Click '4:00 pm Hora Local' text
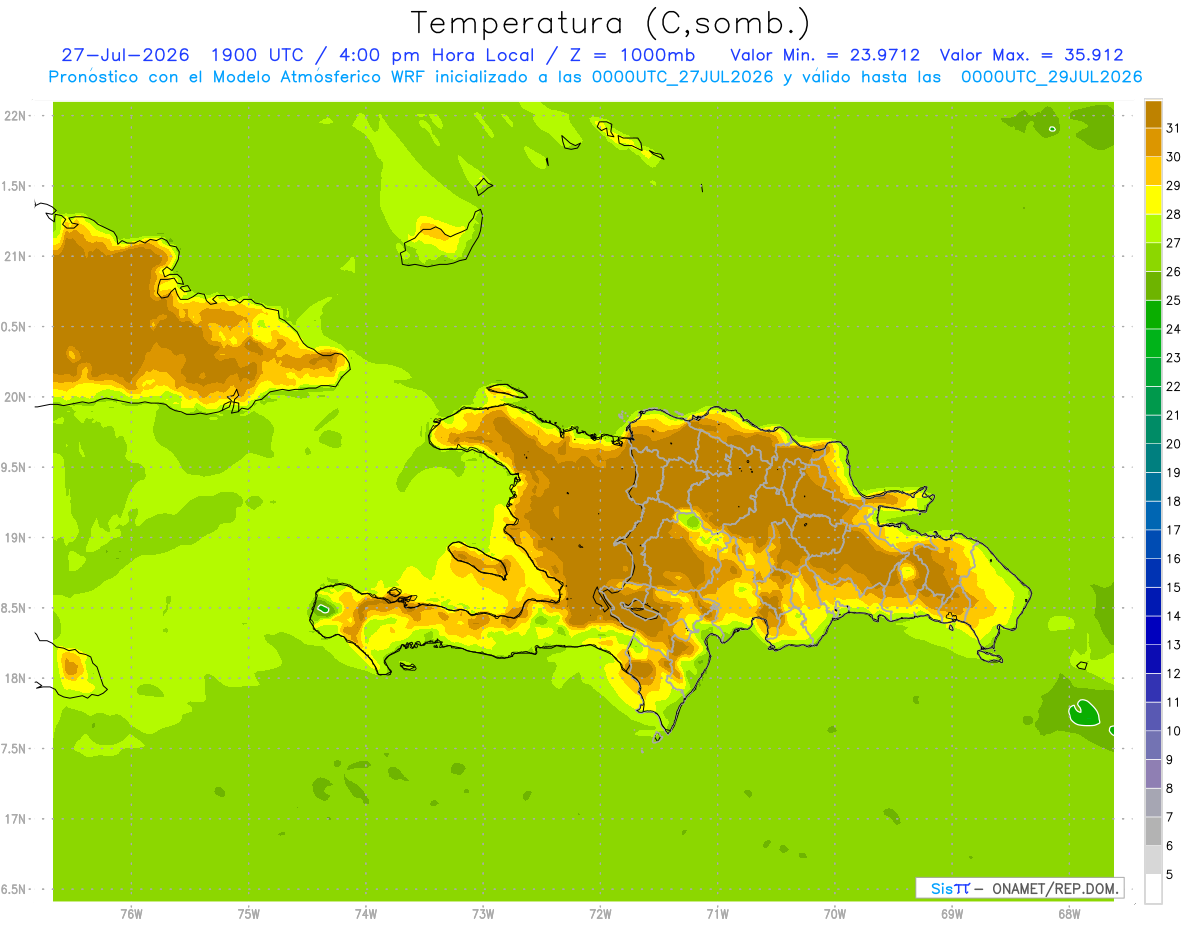Viewport: 1200px width, 927px height. coord(437,55)
